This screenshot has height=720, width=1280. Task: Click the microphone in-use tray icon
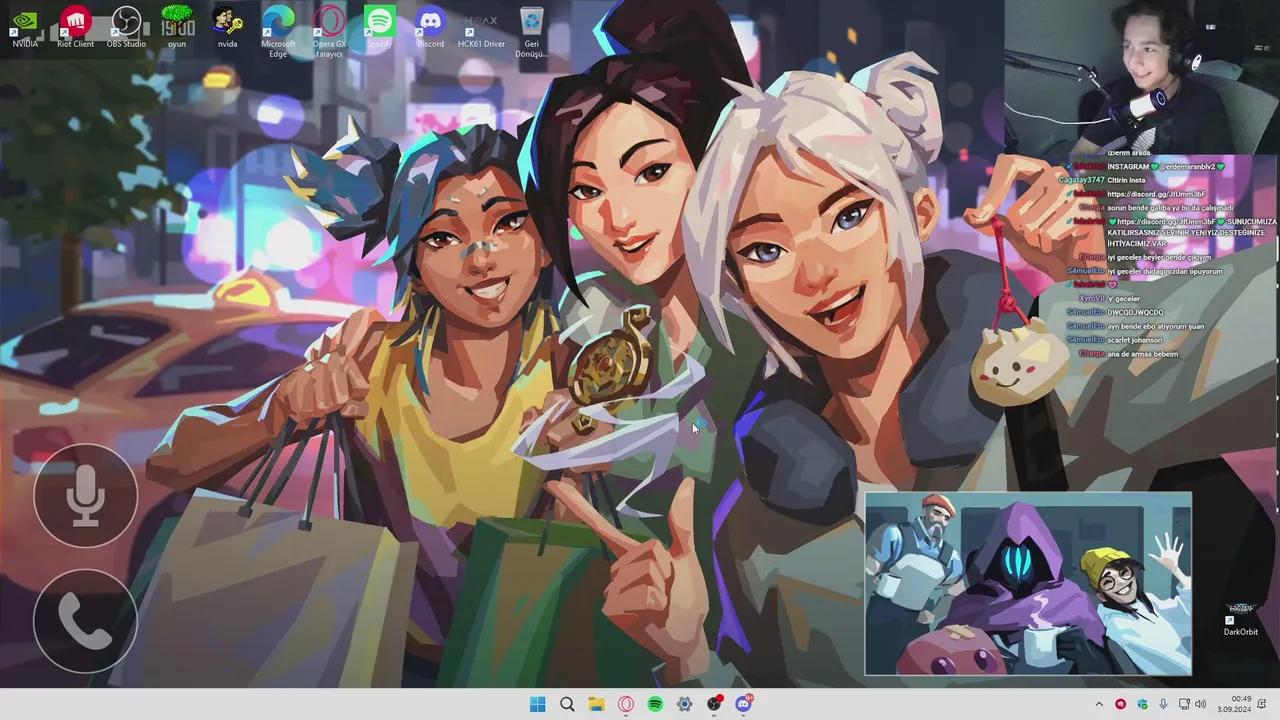point(1164,704)
